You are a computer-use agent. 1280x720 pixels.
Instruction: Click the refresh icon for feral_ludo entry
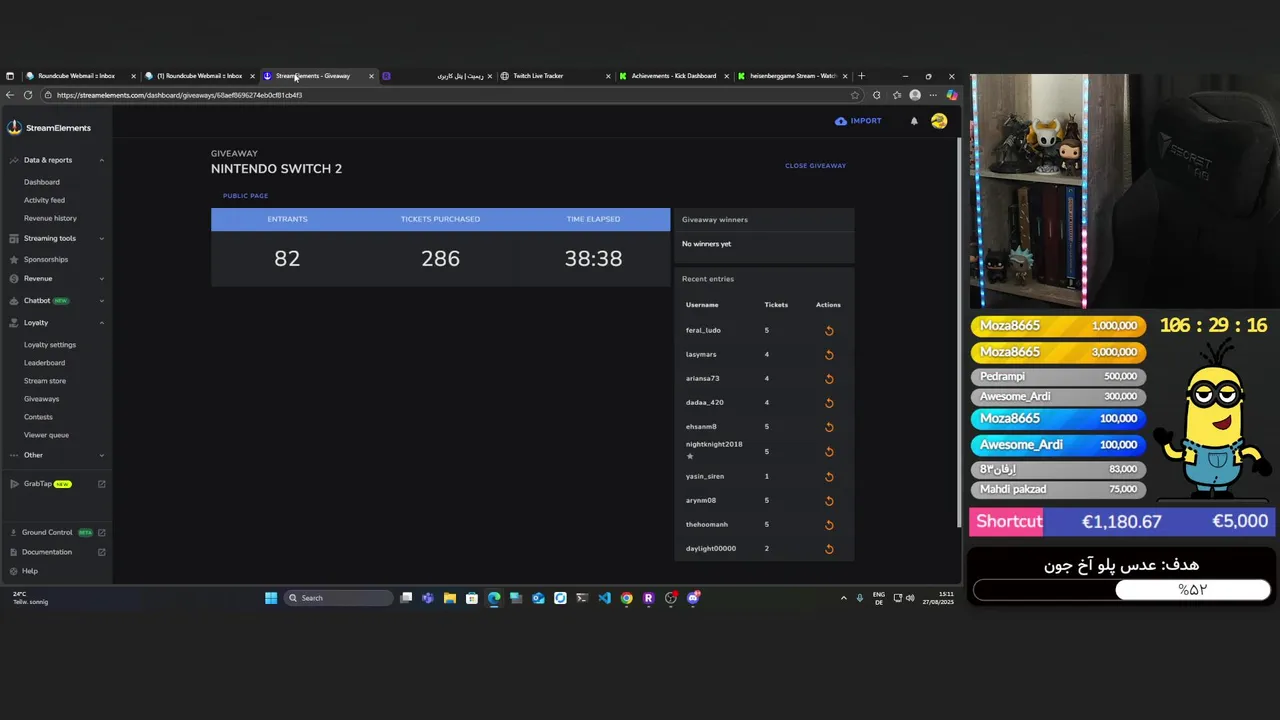point(829,331)
